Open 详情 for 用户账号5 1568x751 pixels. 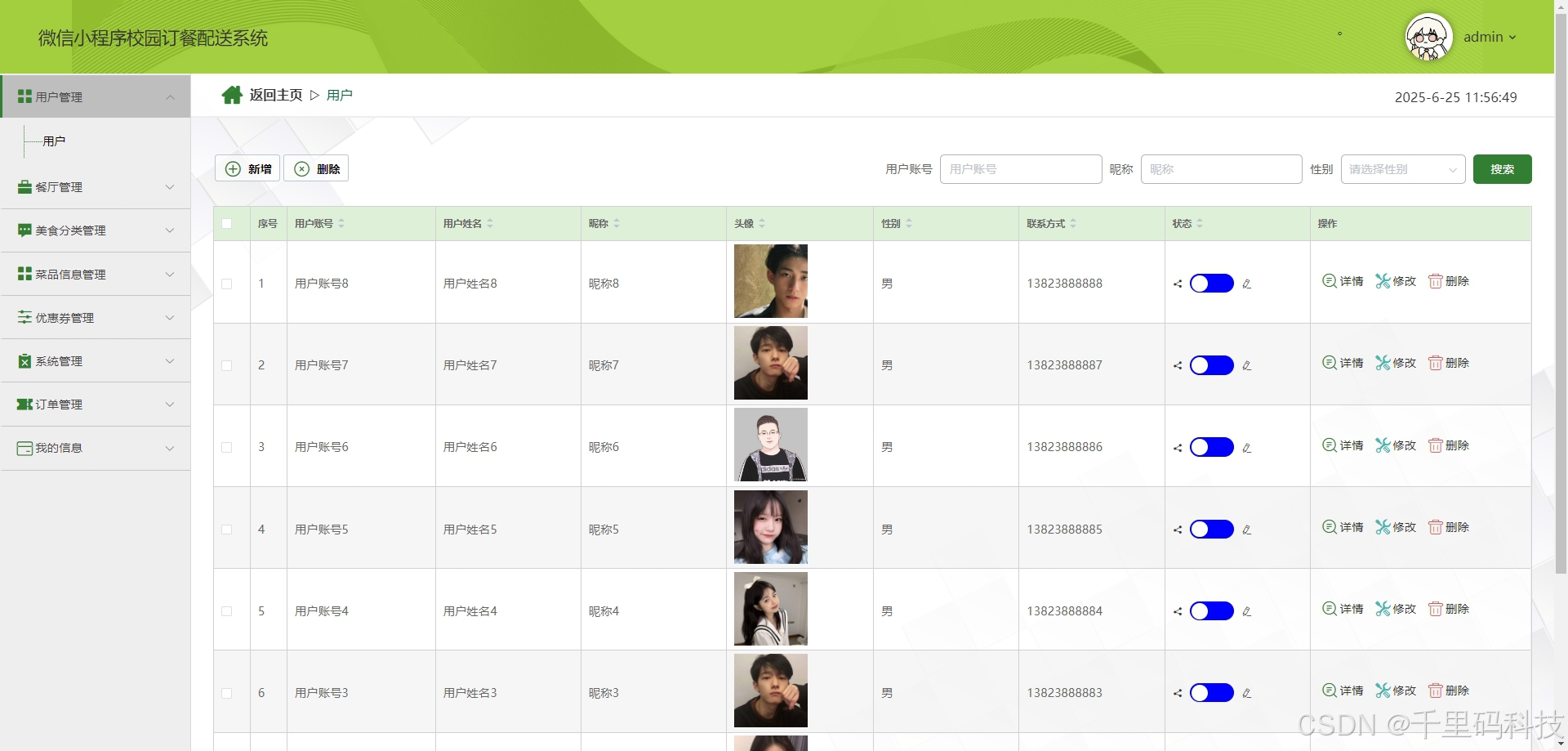pyautogui.click(x=1343, y=527)
